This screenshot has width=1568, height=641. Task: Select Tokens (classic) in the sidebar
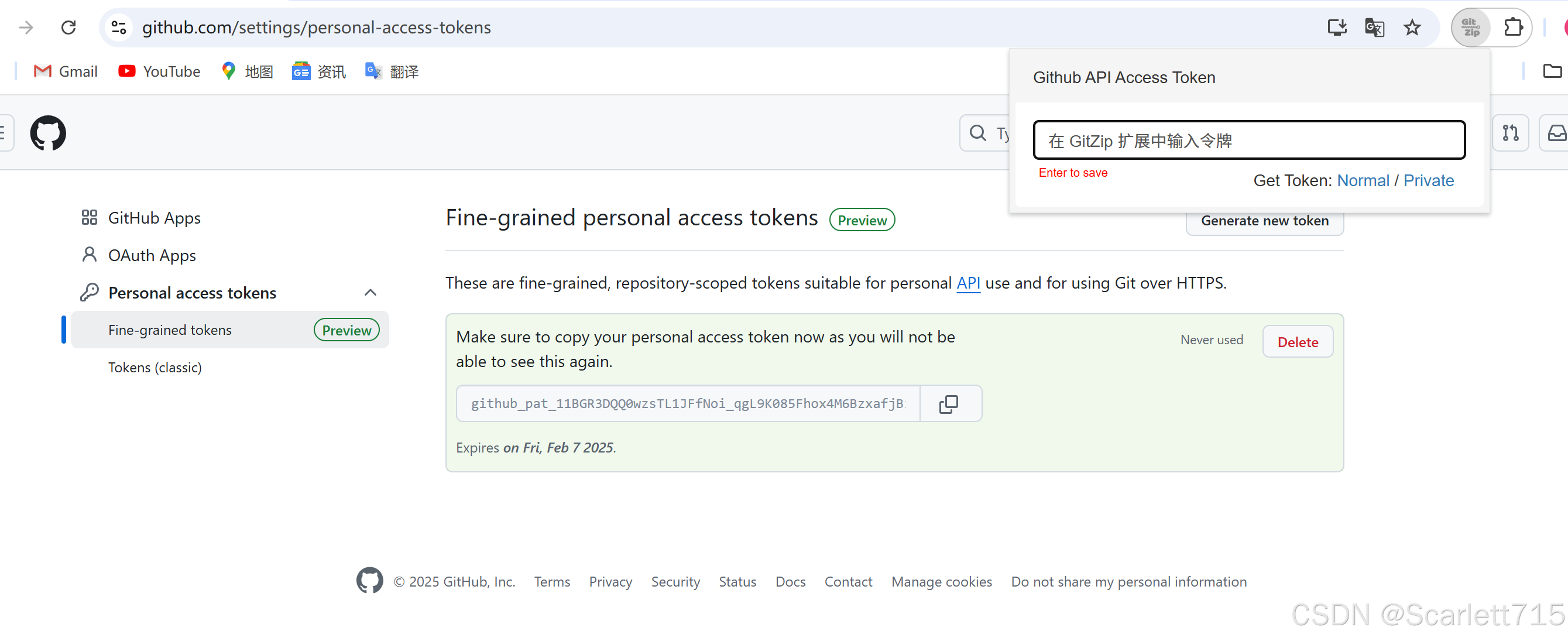155,367
